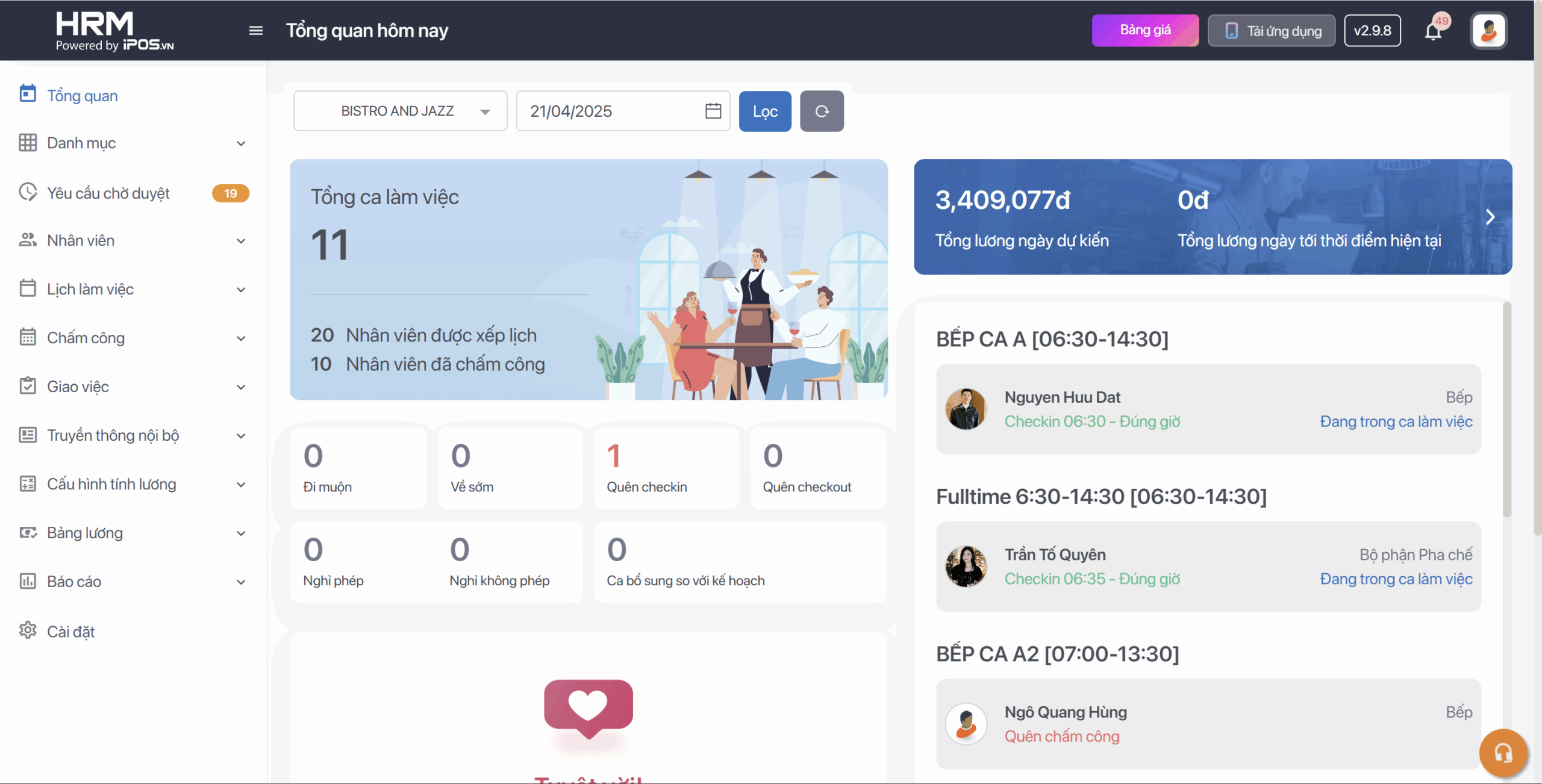This screenshot has height=784, width=1542.
Task: Open the headset support chat icon
Action: point(1503,753)
